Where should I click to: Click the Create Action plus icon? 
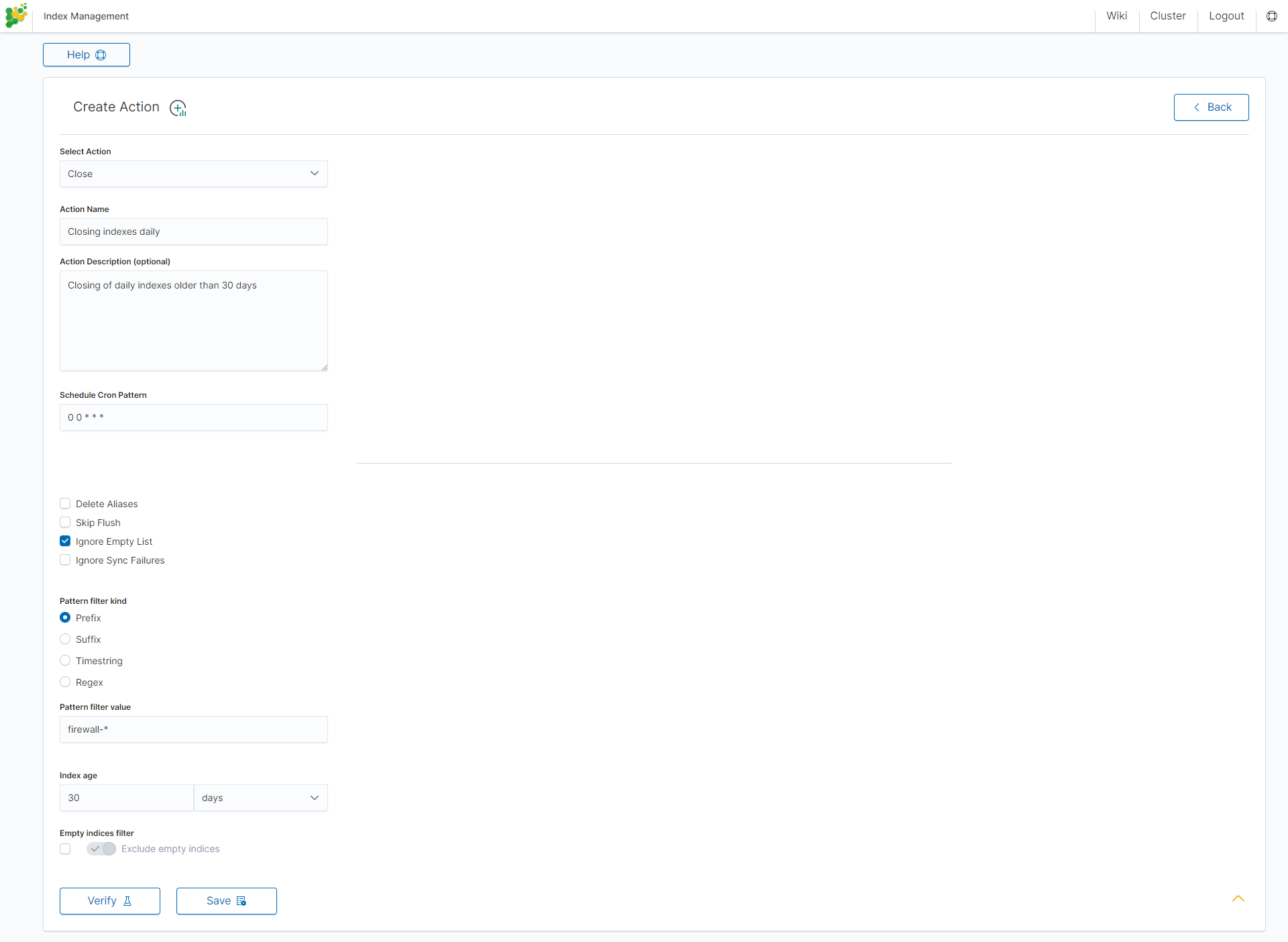pyautogui.click(x=178, y=108)
